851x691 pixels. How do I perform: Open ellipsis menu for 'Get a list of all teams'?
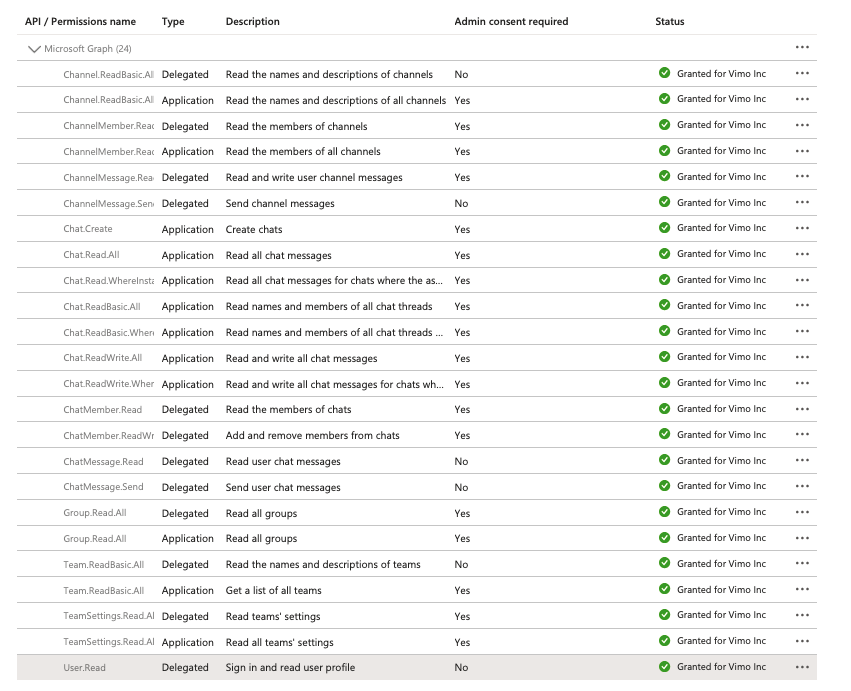[x=802, y=590]
